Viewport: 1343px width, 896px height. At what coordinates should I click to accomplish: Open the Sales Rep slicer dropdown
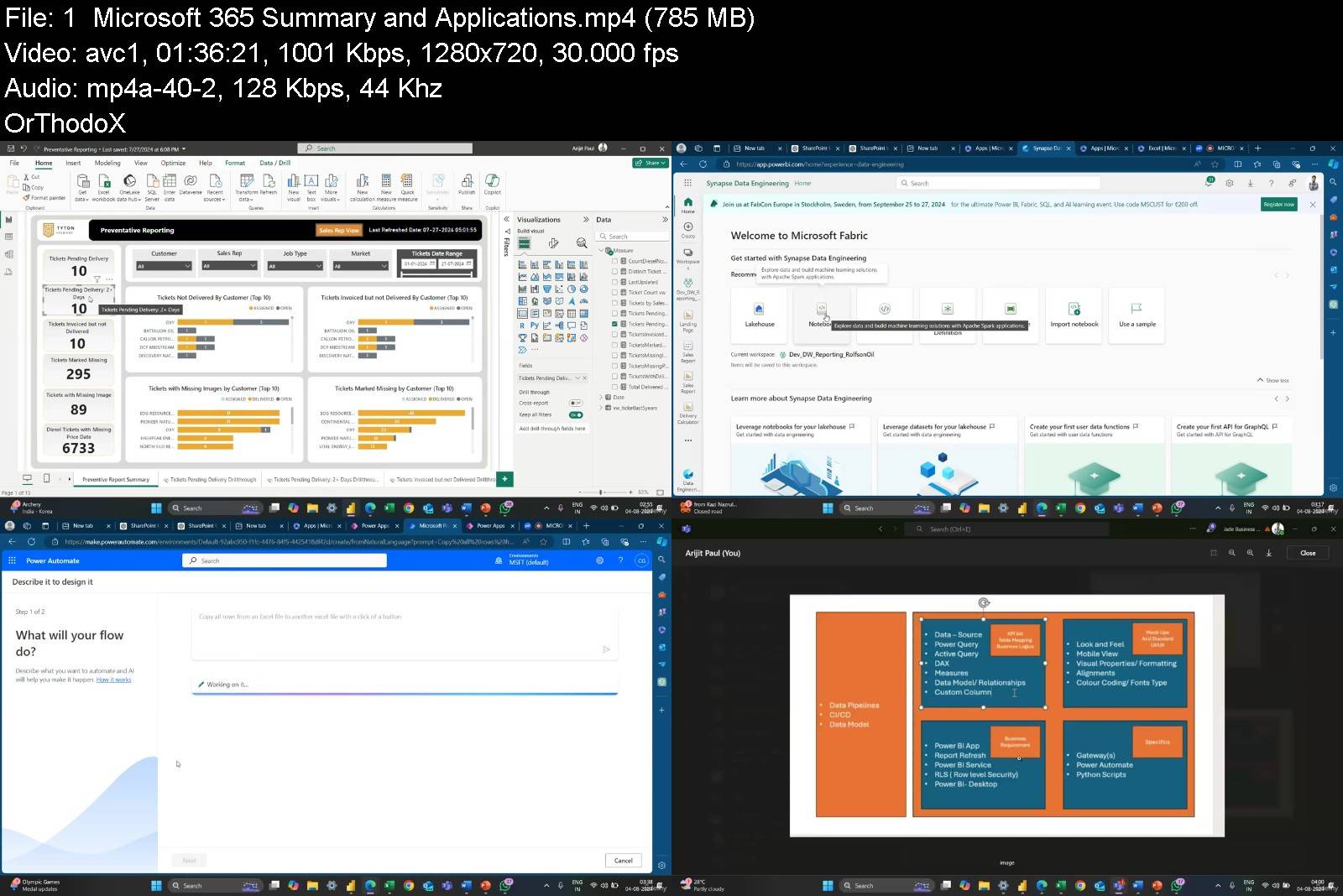tap(229, 266)
